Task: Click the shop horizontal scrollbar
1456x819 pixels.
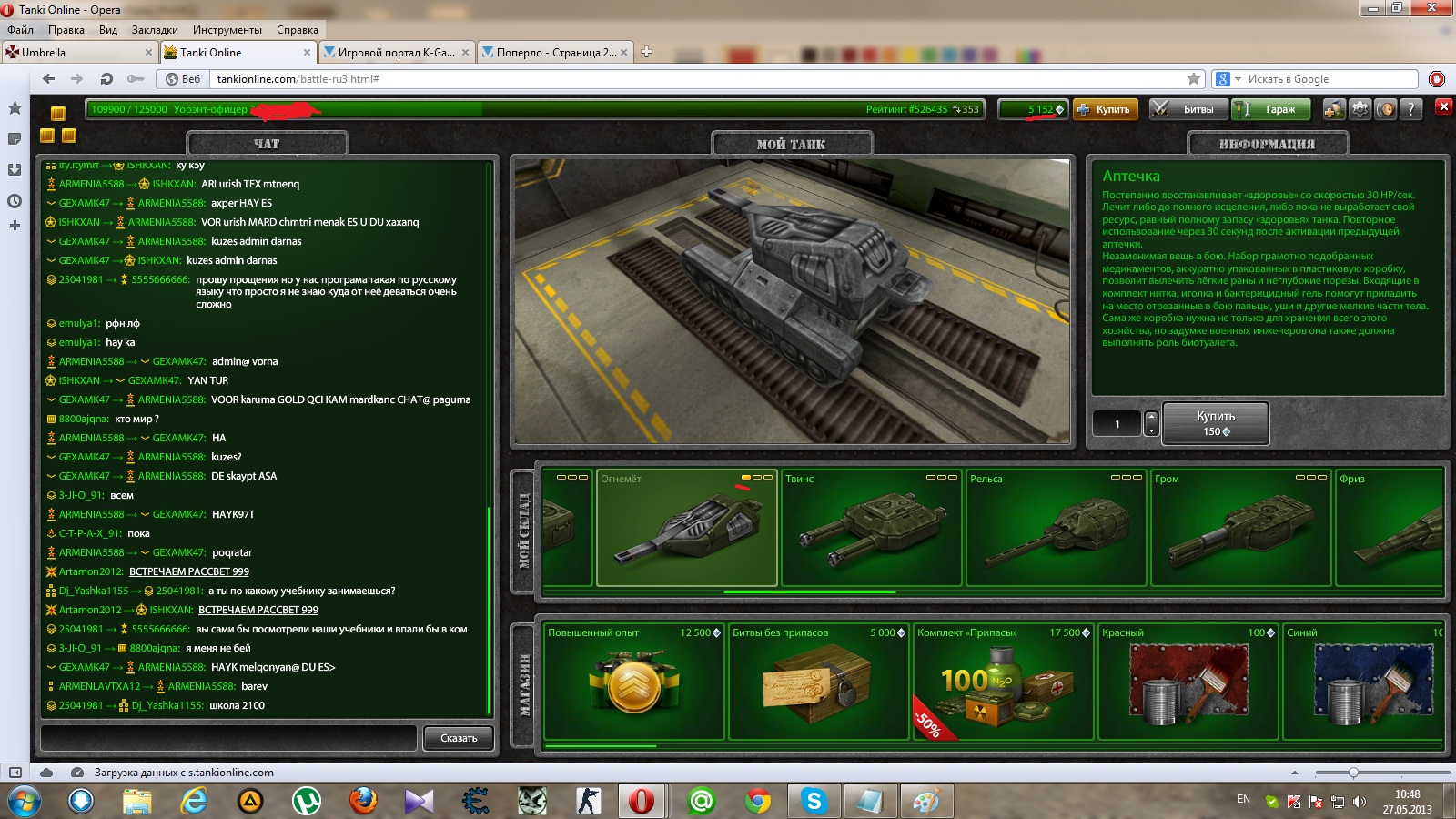Action: [601, 746]
